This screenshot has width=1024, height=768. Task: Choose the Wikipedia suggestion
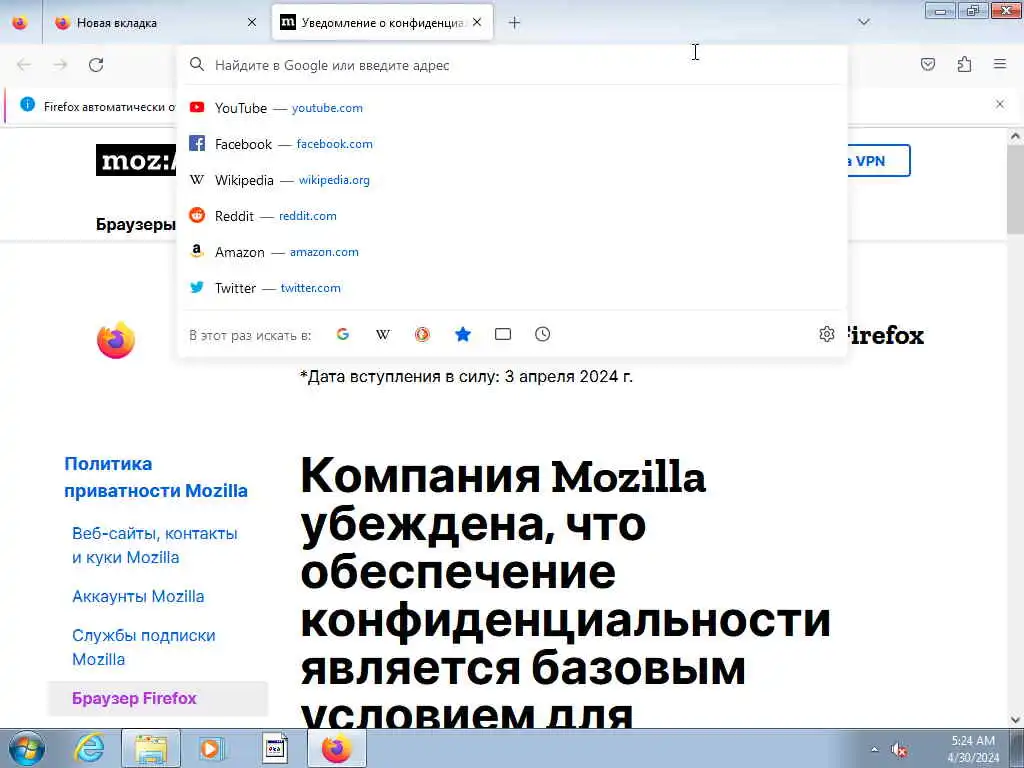coord(512,180)
